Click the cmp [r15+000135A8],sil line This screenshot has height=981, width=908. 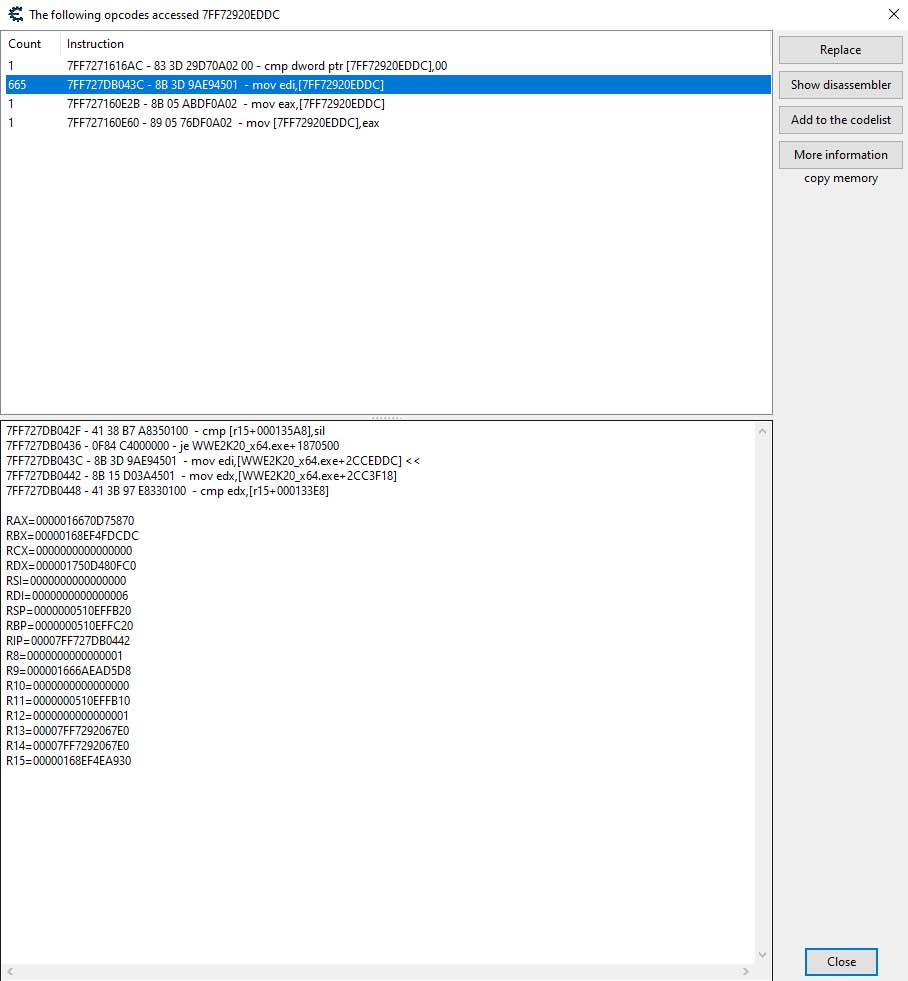(x=166, y=431)
